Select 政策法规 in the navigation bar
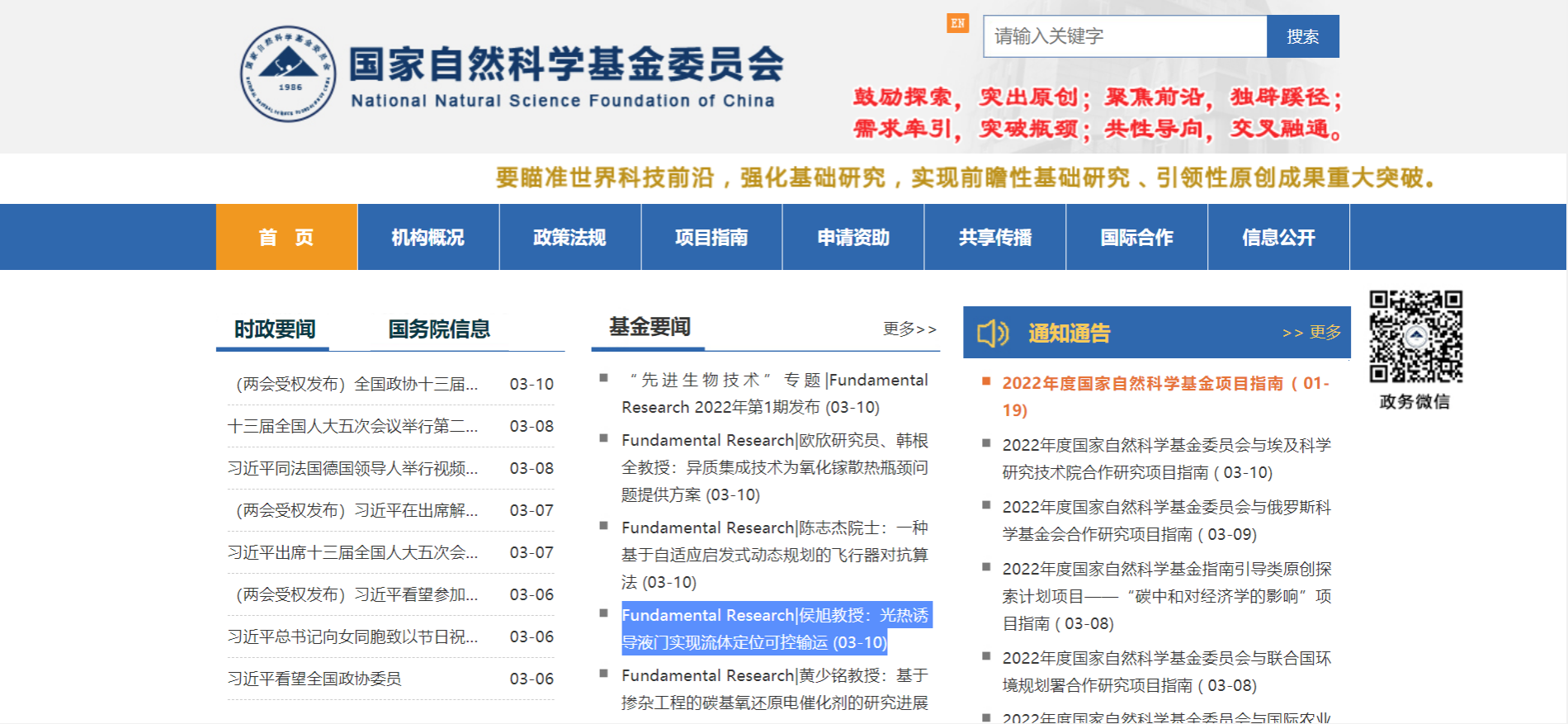Viewport: 1568px width, 724px height. [x=569, y=238]
